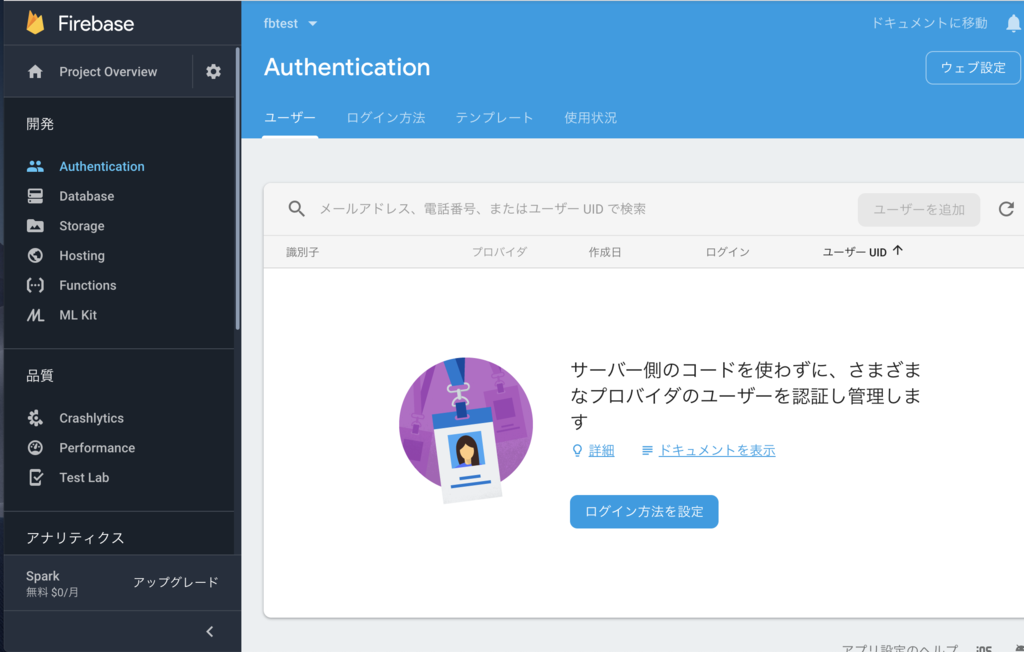Click the Crashlytics icon
Image resolution: width=1024 pixels, height=652 pixels.
click(35, 418)
